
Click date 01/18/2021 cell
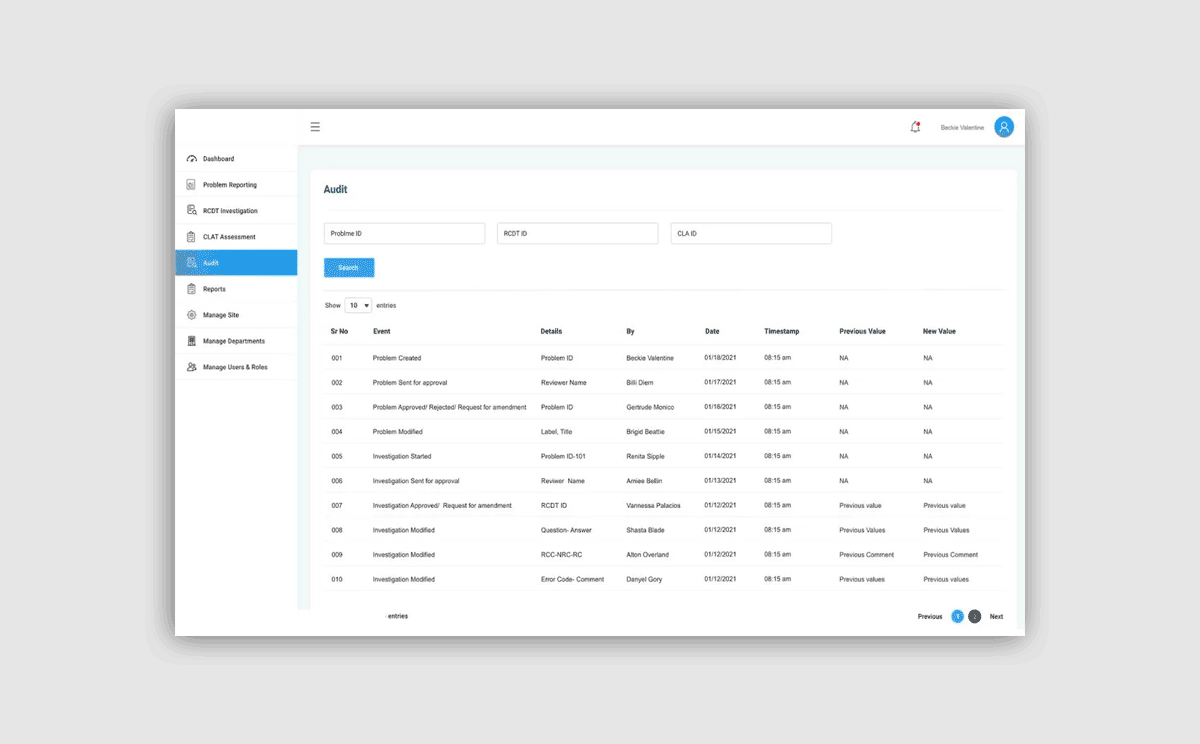click(720, 358)
